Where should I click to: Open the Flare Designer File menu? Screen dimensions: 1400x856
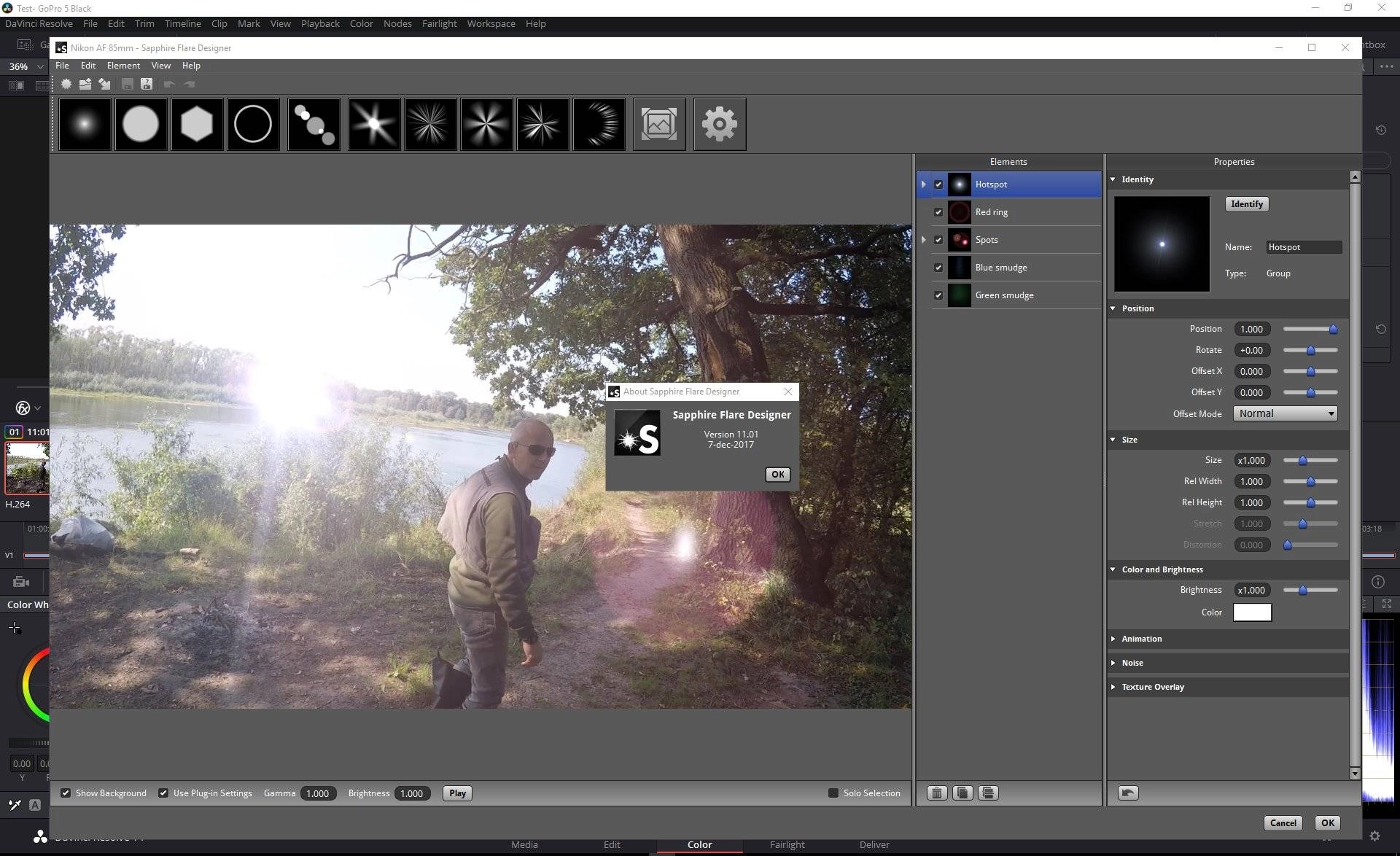click(x=62, y=66)
